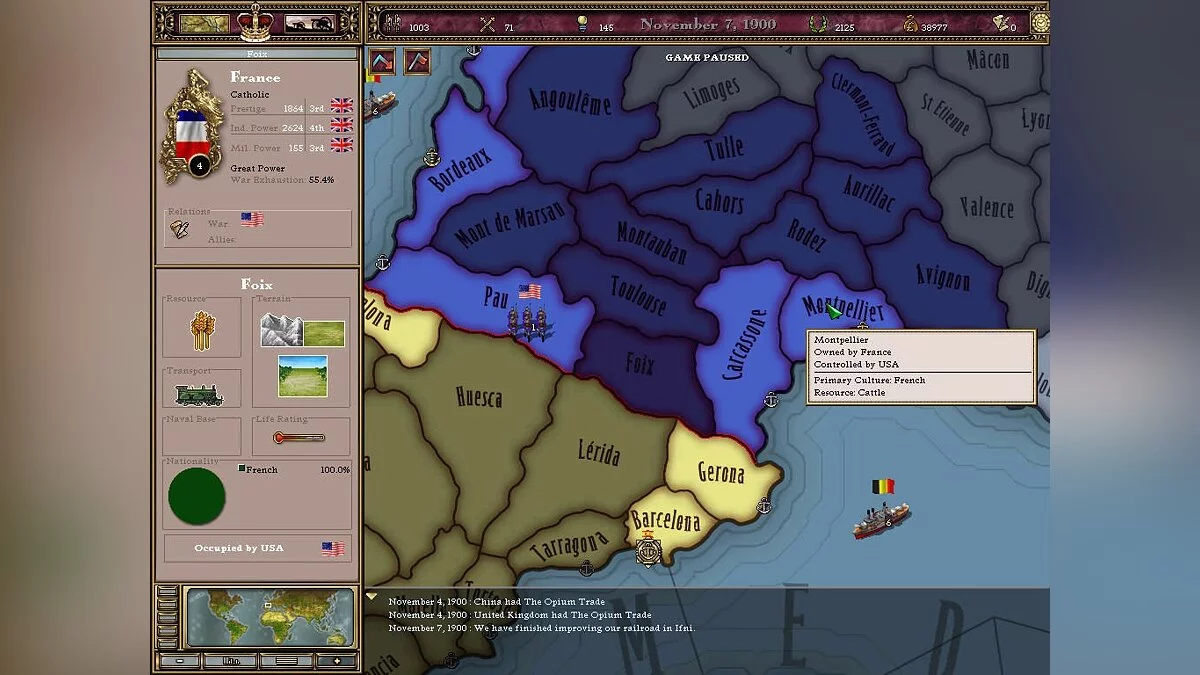Click the anchor icon off Carcassonne coast
Image resolution: width=1200 pixels, height=675 pixels.
(x=771, y=400)
